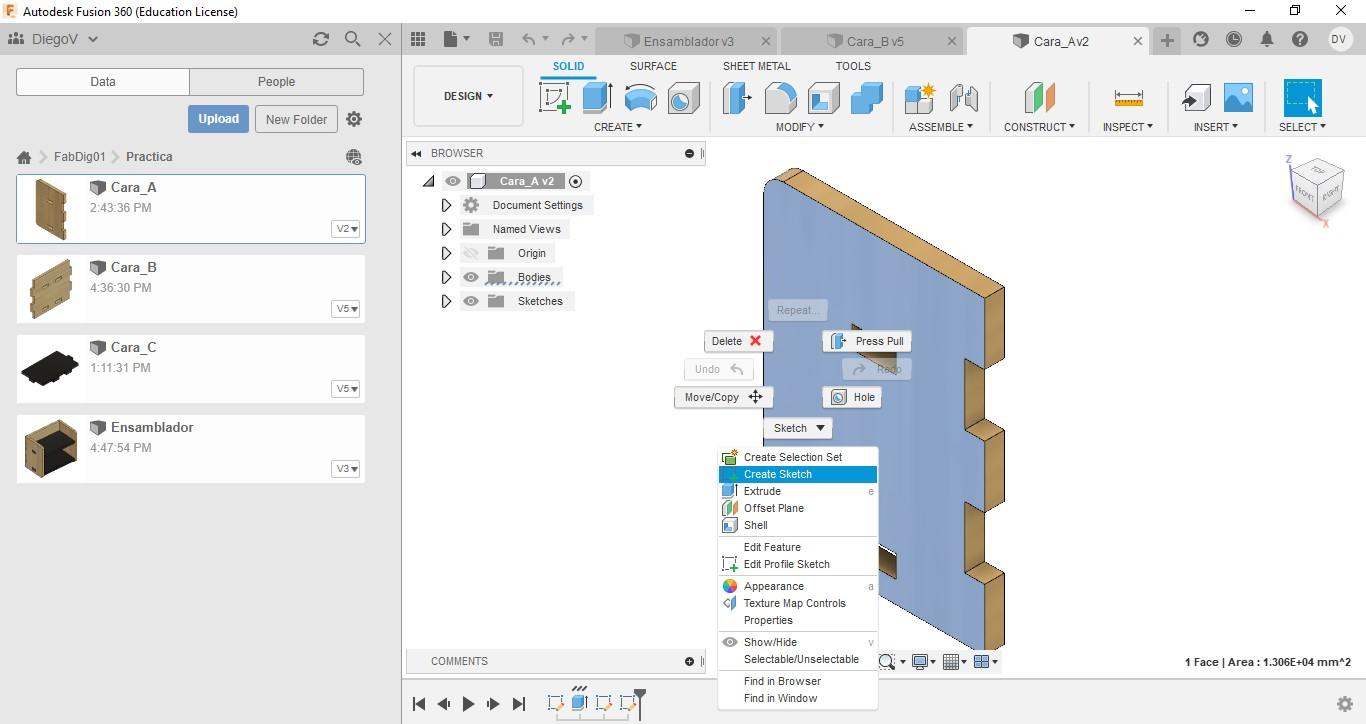Pick the Combine tool icon
Image resolution: width=1366 pixels, height=724 pixels.
click(866, 98)
